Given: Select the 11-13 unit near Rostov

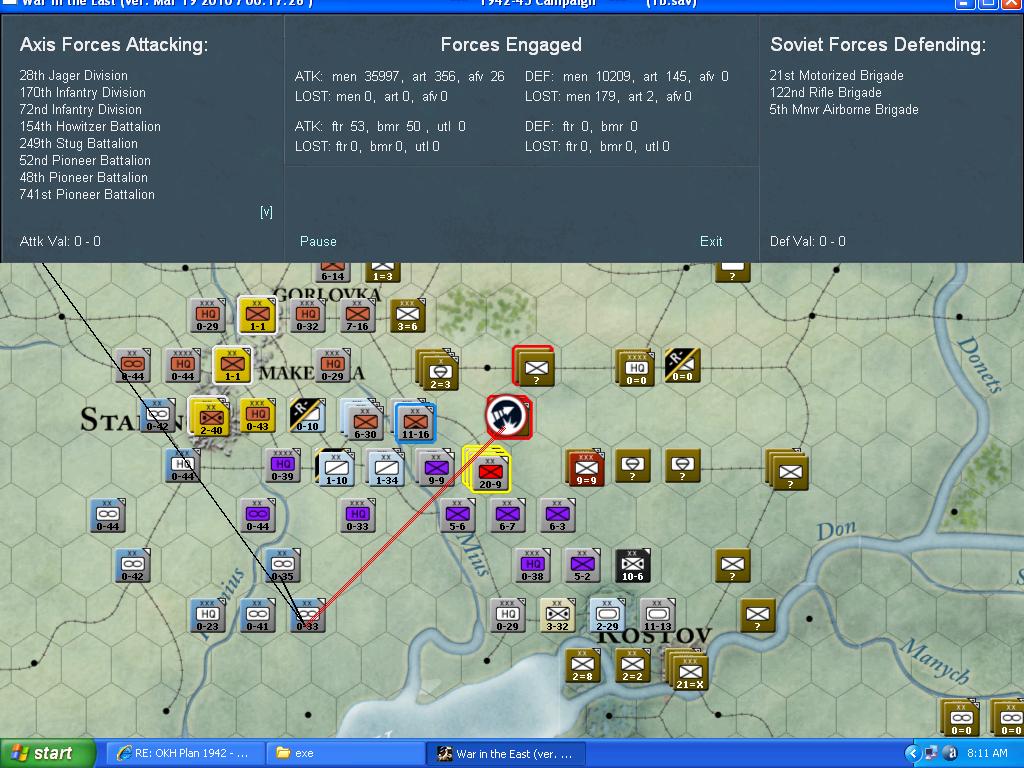Looking at the screenshot, I should click(657, 615).
